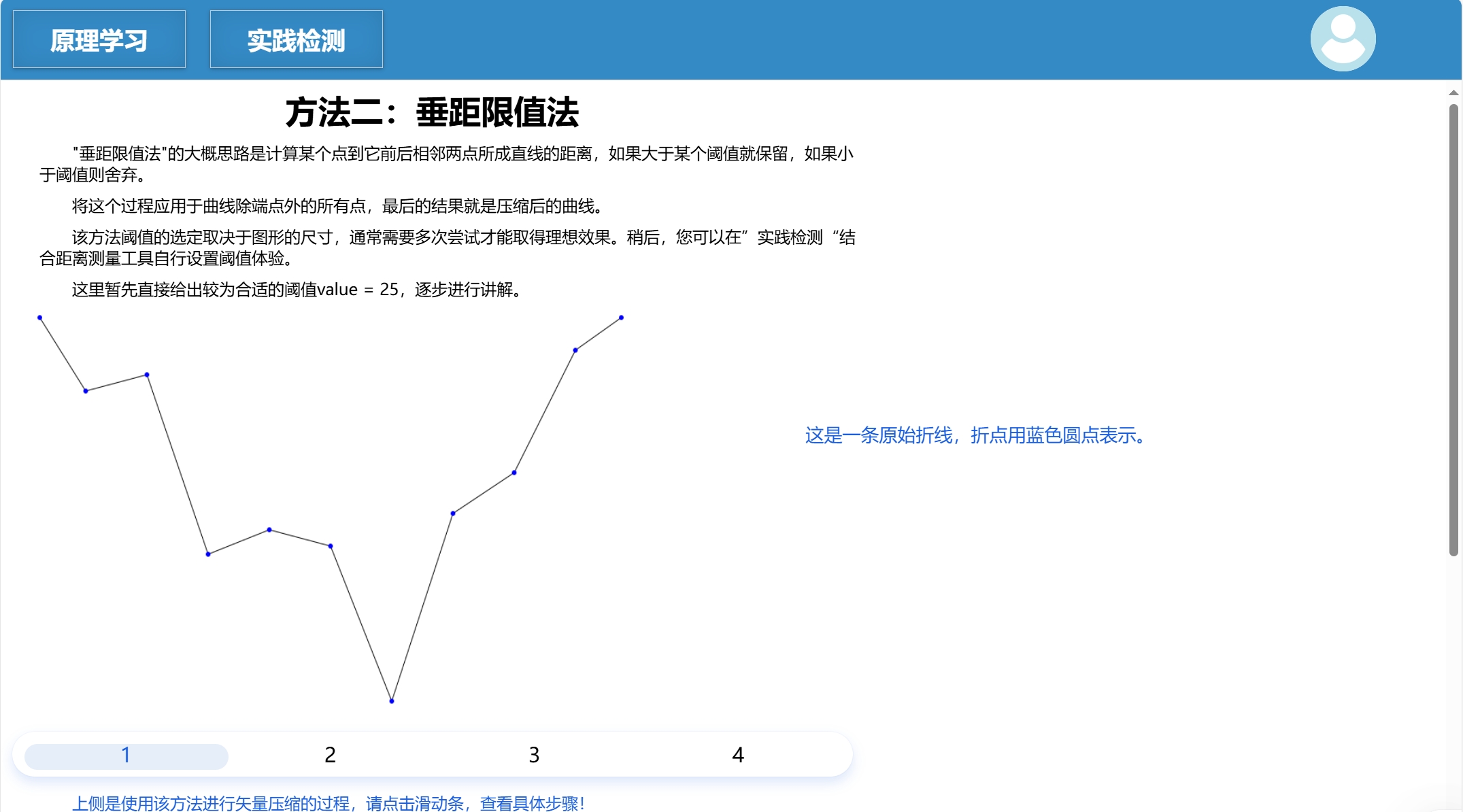Switch to the 原理学习 tab

click(x=99, y=39)
